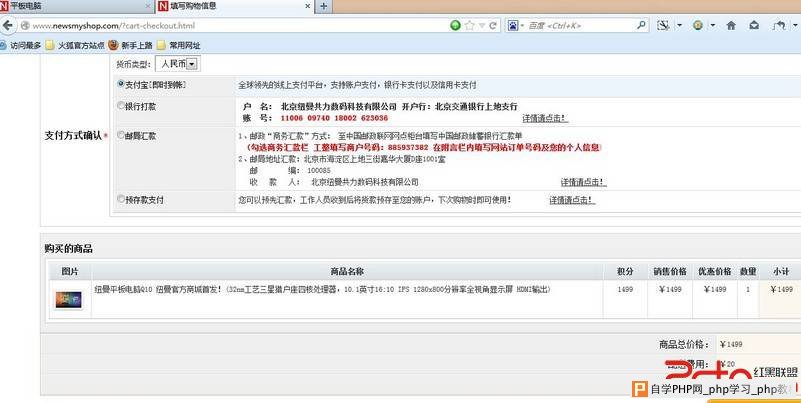The image size is (801, 403).
Task: Switch to the 平板电脑 tab
Action: click(x=76, y=6)
